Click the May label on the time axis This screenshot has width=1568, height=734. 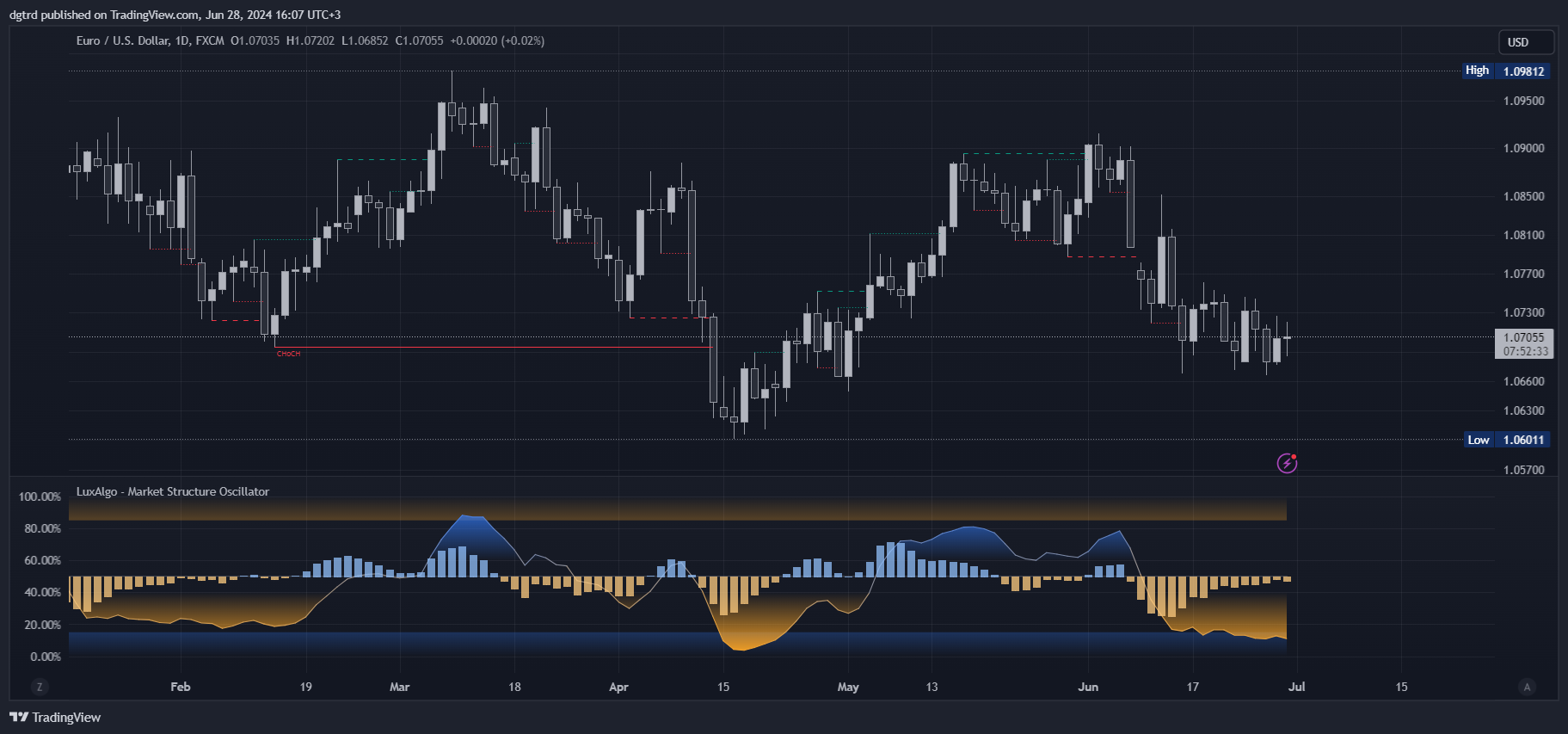[x=848, y=687]
